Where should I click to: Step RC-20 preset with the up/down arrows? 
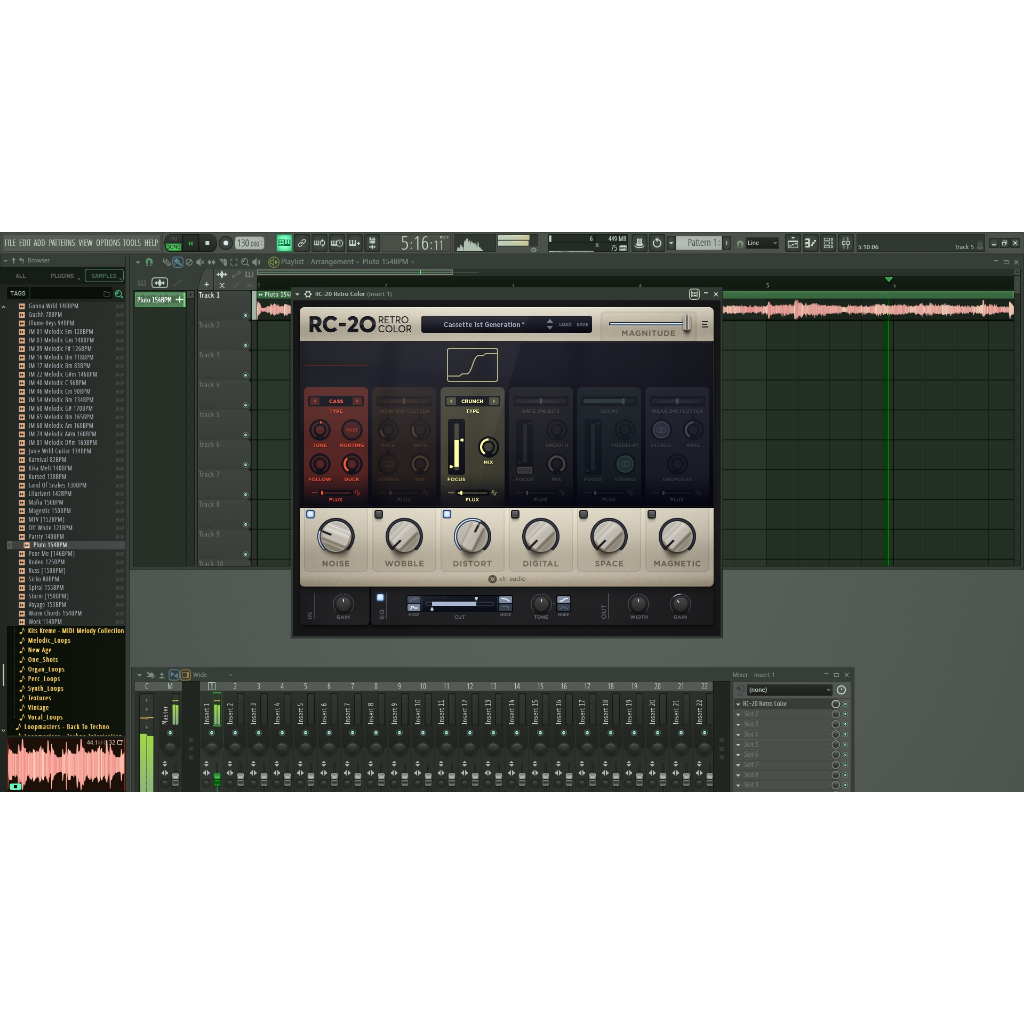(550, 324)
